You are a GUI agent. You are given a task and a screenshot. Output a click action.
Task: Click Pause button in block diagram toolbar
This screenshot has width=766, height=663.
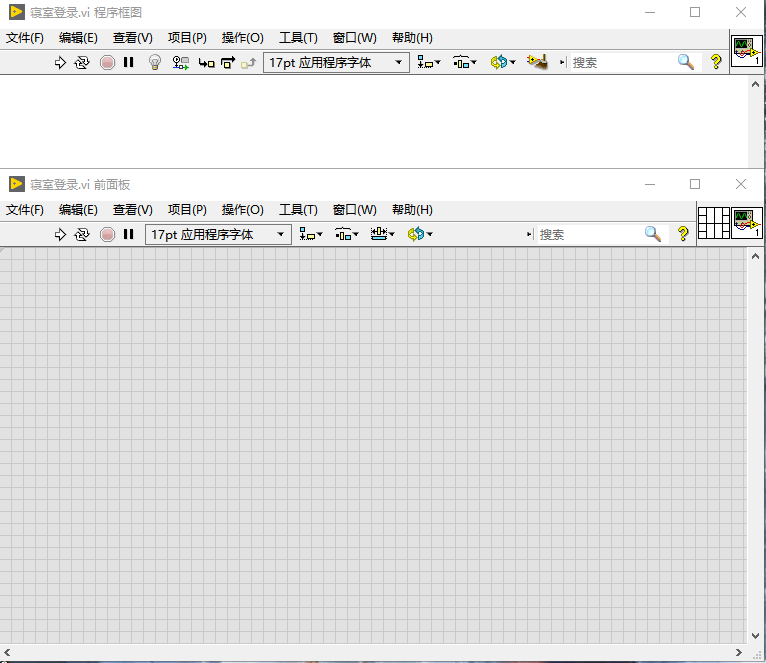(128, 62)
